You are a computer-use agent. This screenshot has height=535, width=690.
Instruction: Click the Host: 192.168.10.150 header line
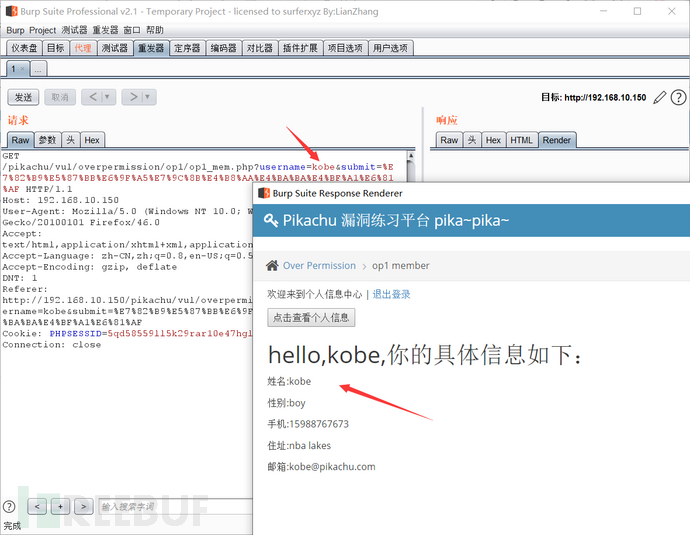click(60, 200)
